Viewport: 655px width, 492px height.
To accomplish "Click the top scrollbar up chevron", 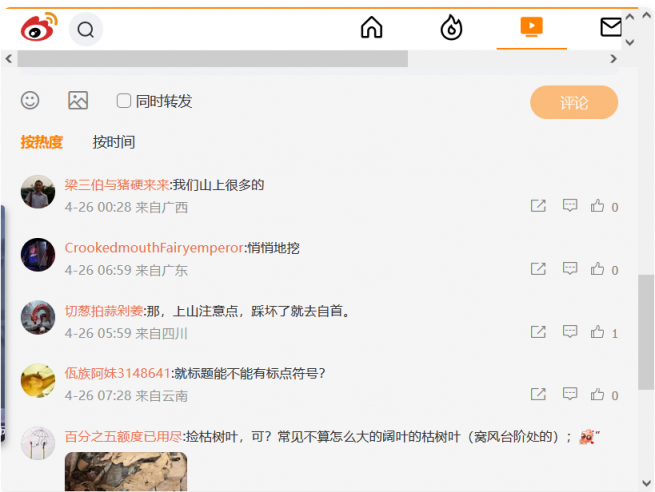I will (x=630, y=17).
